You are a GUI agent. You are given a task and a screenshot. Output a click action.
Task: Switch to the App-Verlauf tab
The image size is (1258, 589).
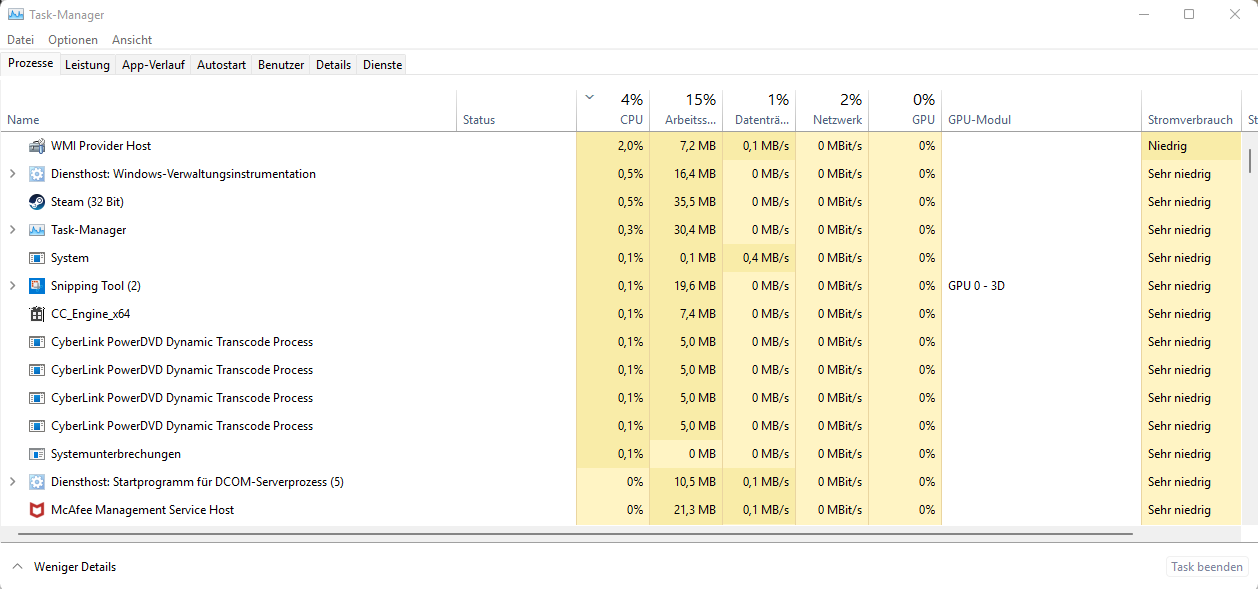pyautogui.click(x=153, y=65)
